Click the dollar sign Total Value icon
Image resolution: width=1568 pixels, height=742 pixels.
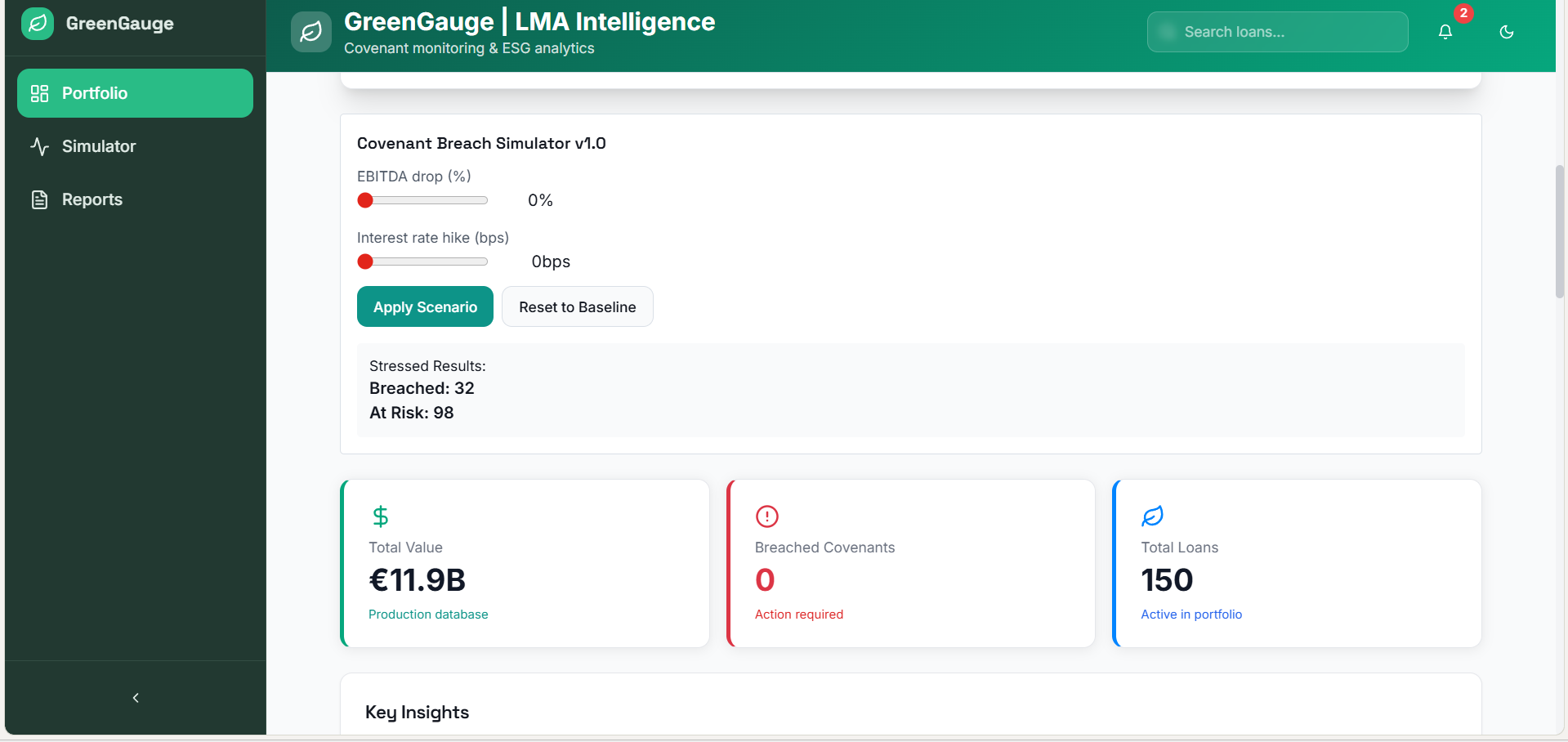point(380,516)
